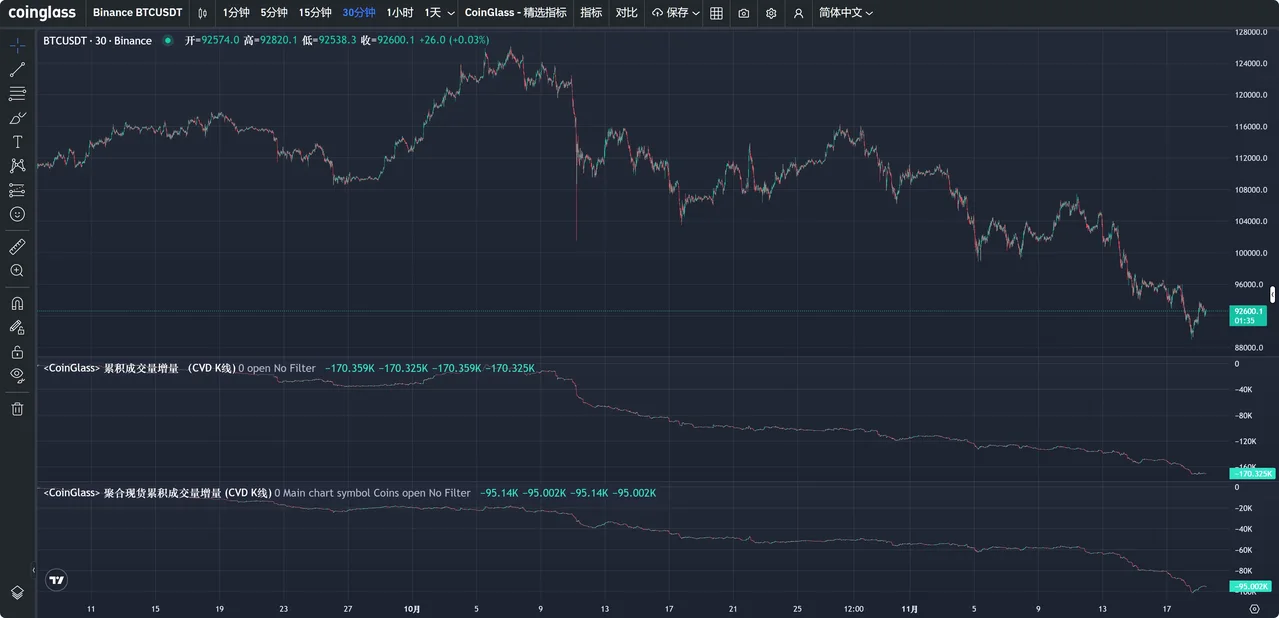
Task: Select the text annotation tool
Action: click(x=17, y=142)
